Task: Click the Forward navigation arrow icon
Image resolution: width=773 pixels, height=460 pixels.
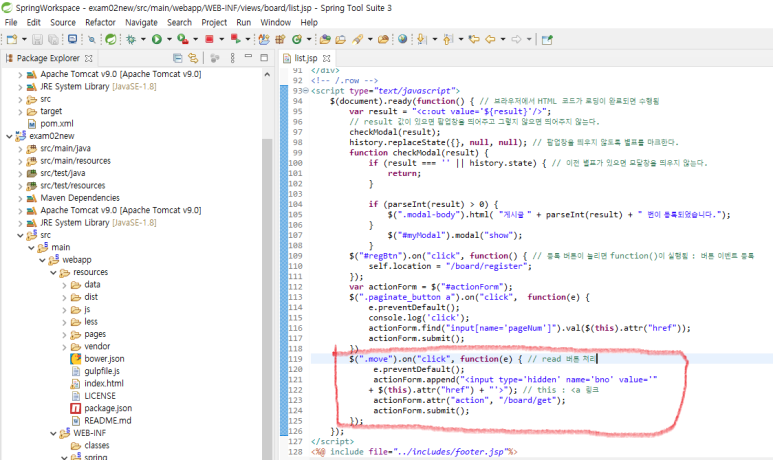Action: pyautogui.click(x=516, y=39)
